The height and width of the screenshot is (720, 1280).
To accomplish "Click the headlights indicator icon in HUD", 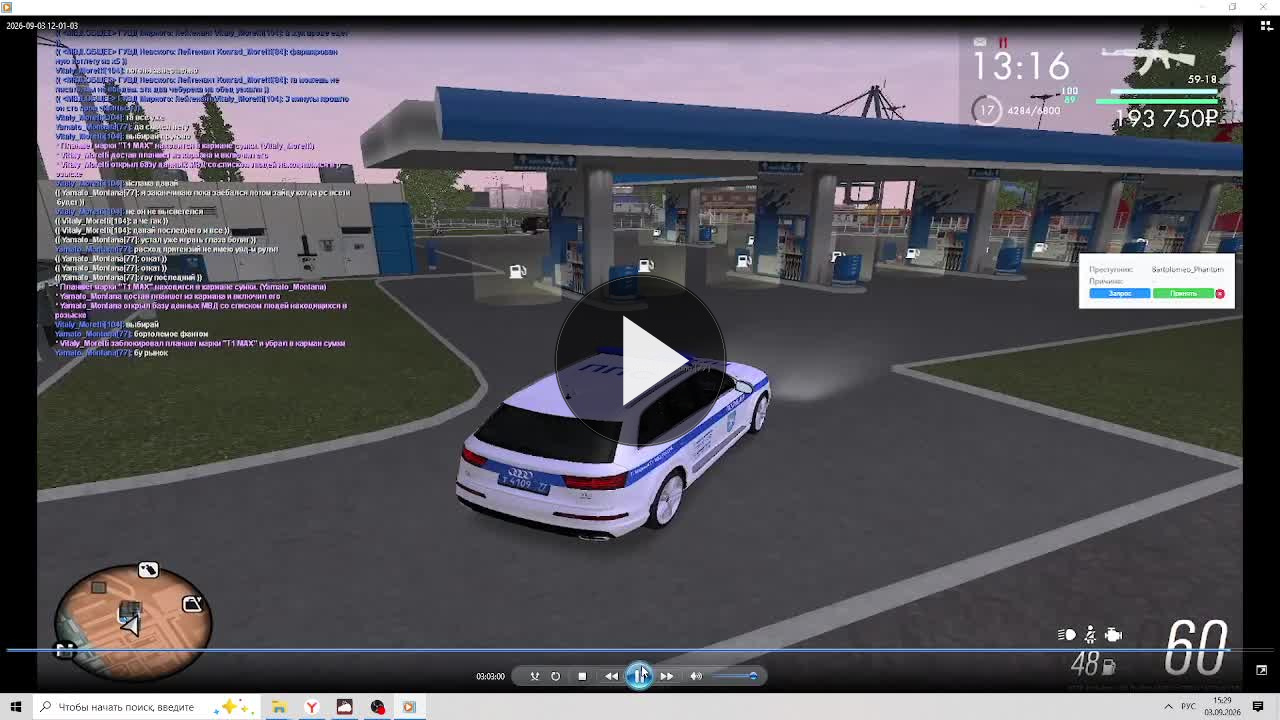I will [1067, 635].
